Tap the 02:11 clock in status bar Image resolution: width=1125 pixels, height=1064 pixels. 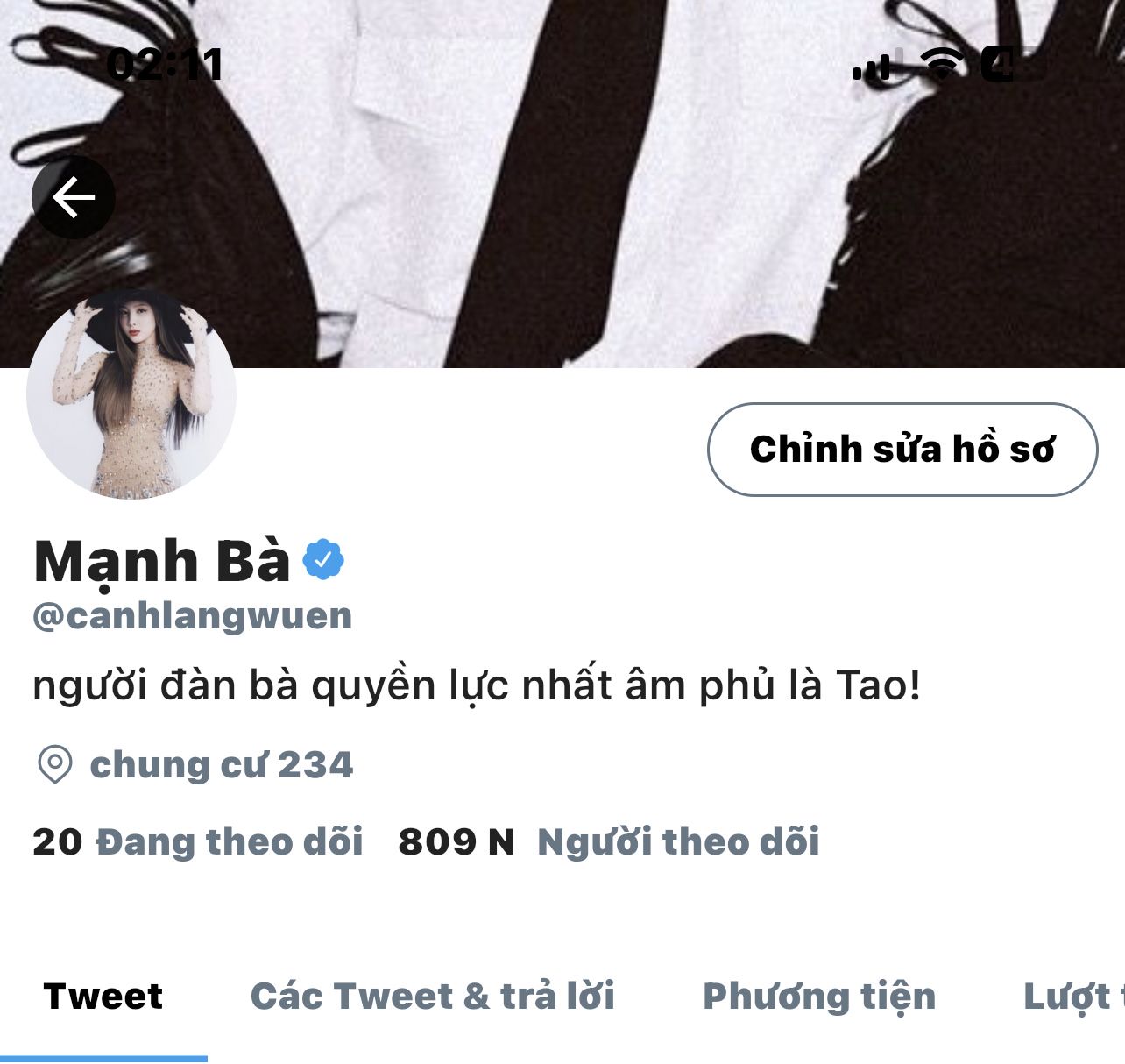tap(165, 64)
